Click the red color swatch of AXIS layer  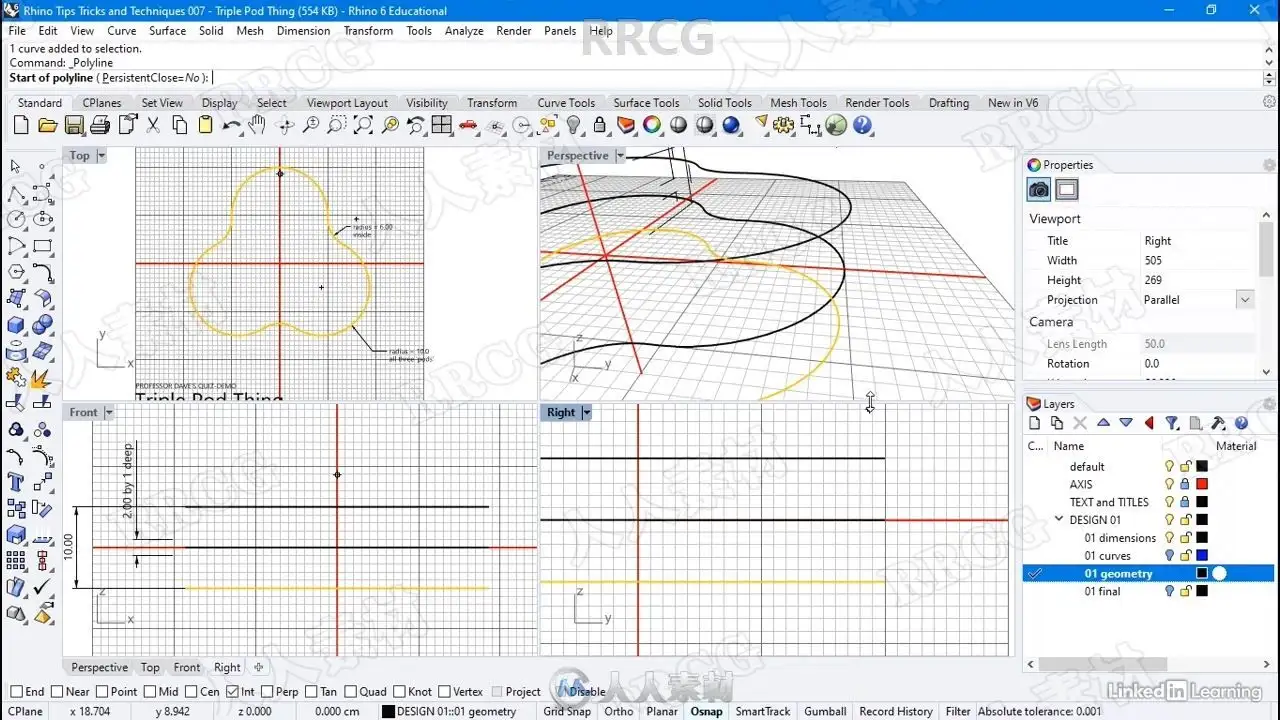[1202, 484]
